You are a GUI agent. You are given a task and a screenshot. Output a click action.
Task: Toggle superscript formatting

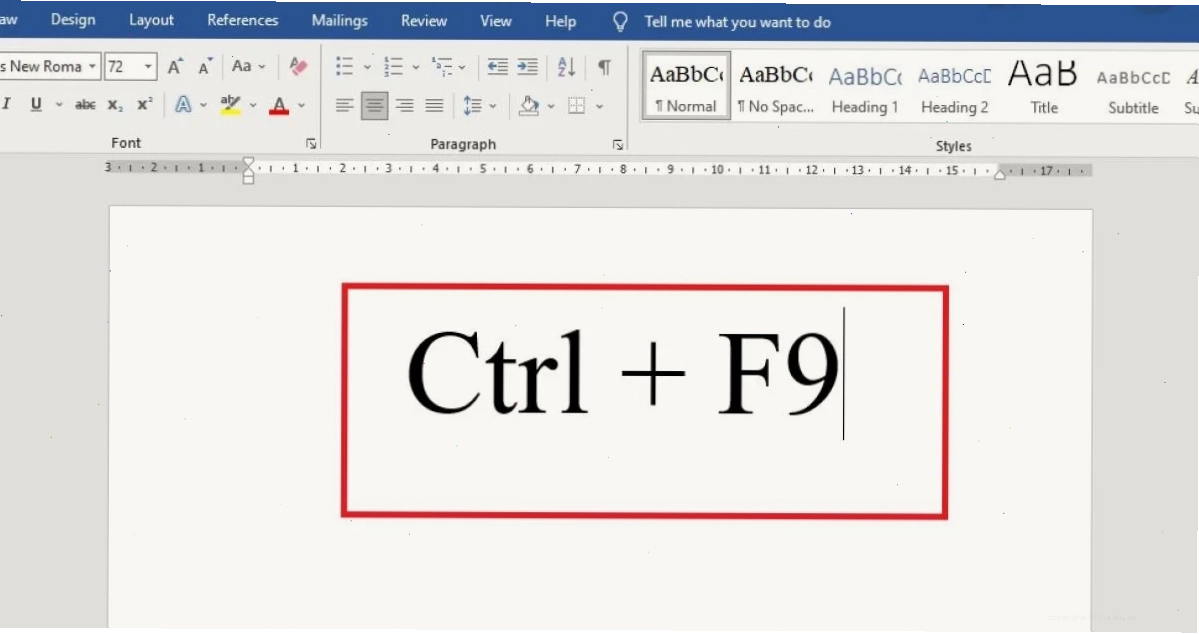click(x=145, y=104)
